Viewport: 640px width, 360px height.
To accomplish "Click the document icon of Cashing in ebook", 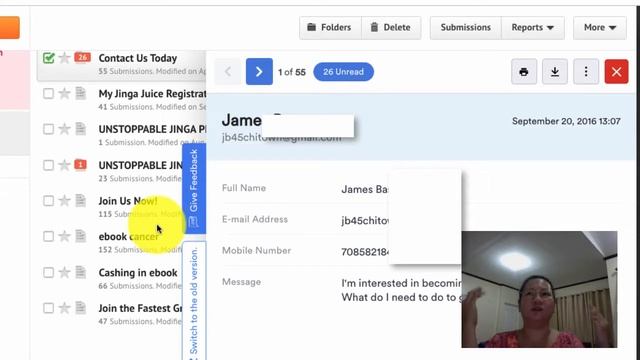I will pyautogui.click(x=80, y=272).
